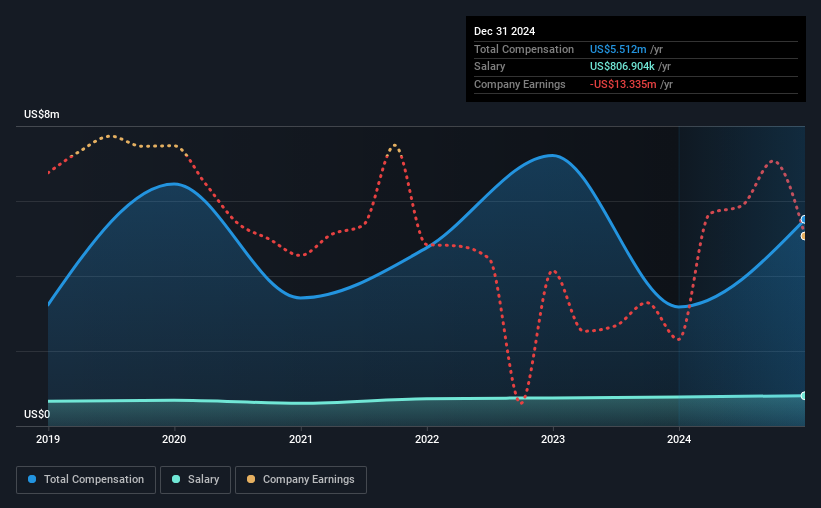Select the 2021 x-axis label
Viewport: 821px width, 508px height.
coord(301,439)
